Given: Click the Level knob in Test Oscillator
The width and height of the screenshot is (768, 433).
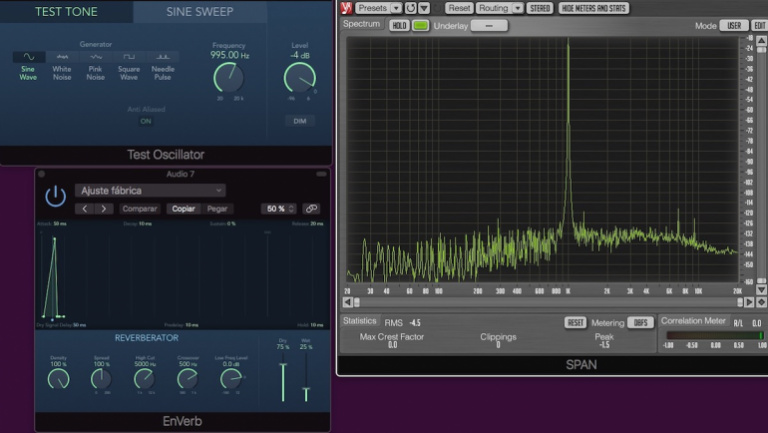Looking at the screenshot, I should tap(300, 77).
